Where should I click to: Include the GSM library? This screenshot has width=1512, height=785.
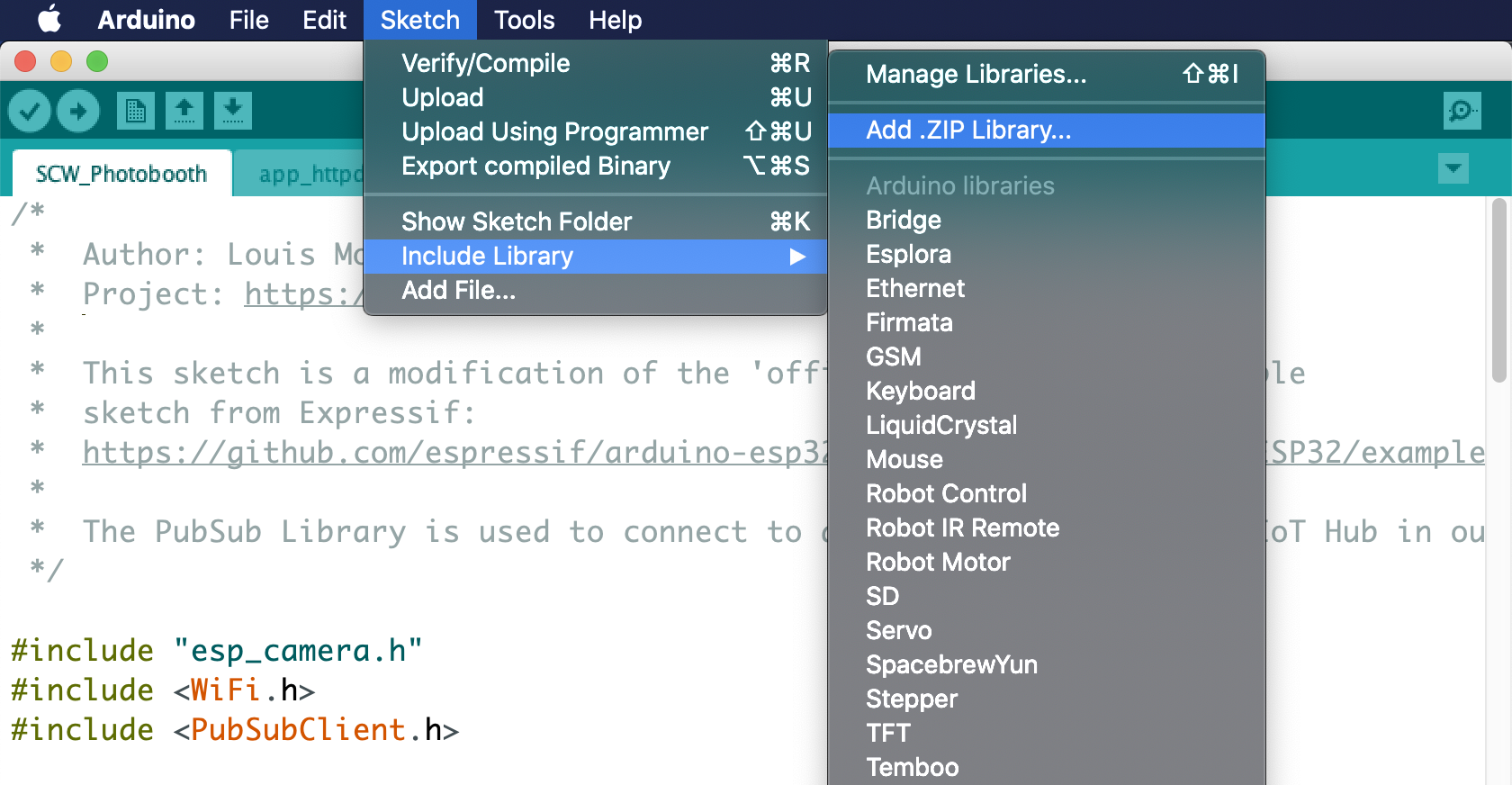point(1047,356)
